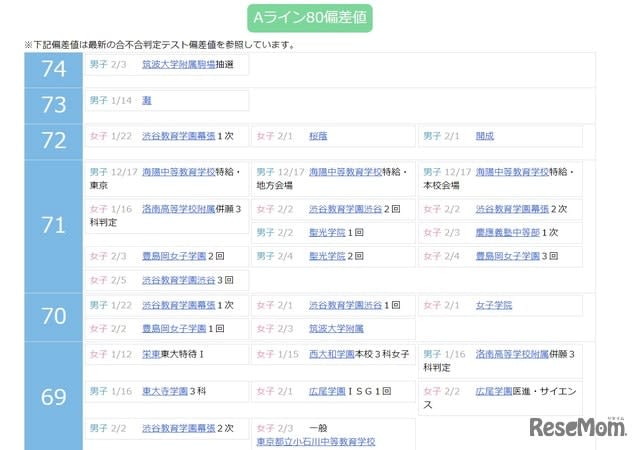The width and height of the screenshot is (640, 450).
Task: Open 豊島岡女子学園 2回 link dated 2/3
Action: pos(174,256)
